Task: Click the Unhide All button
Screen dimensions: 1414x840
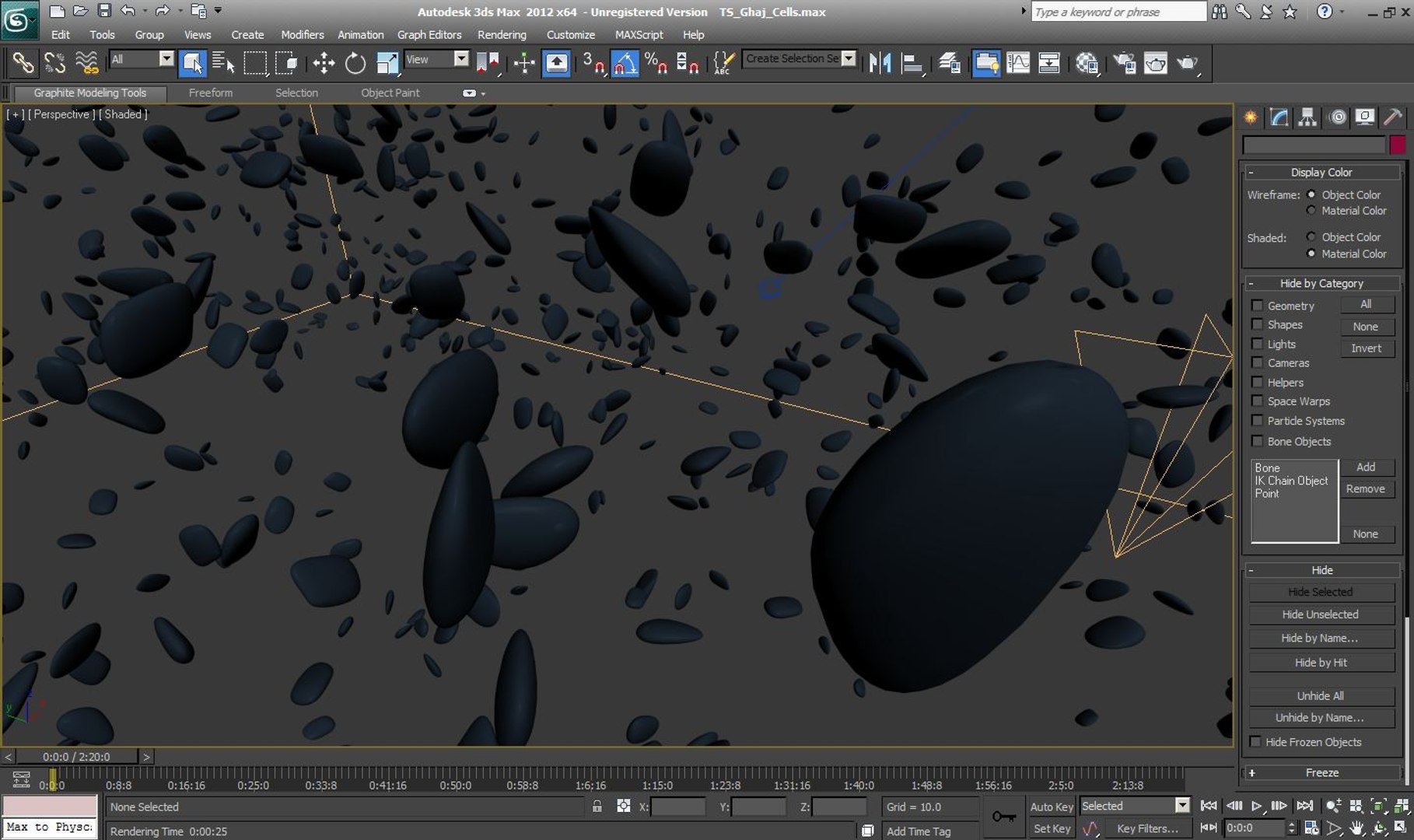Action: click(1321, 696)
